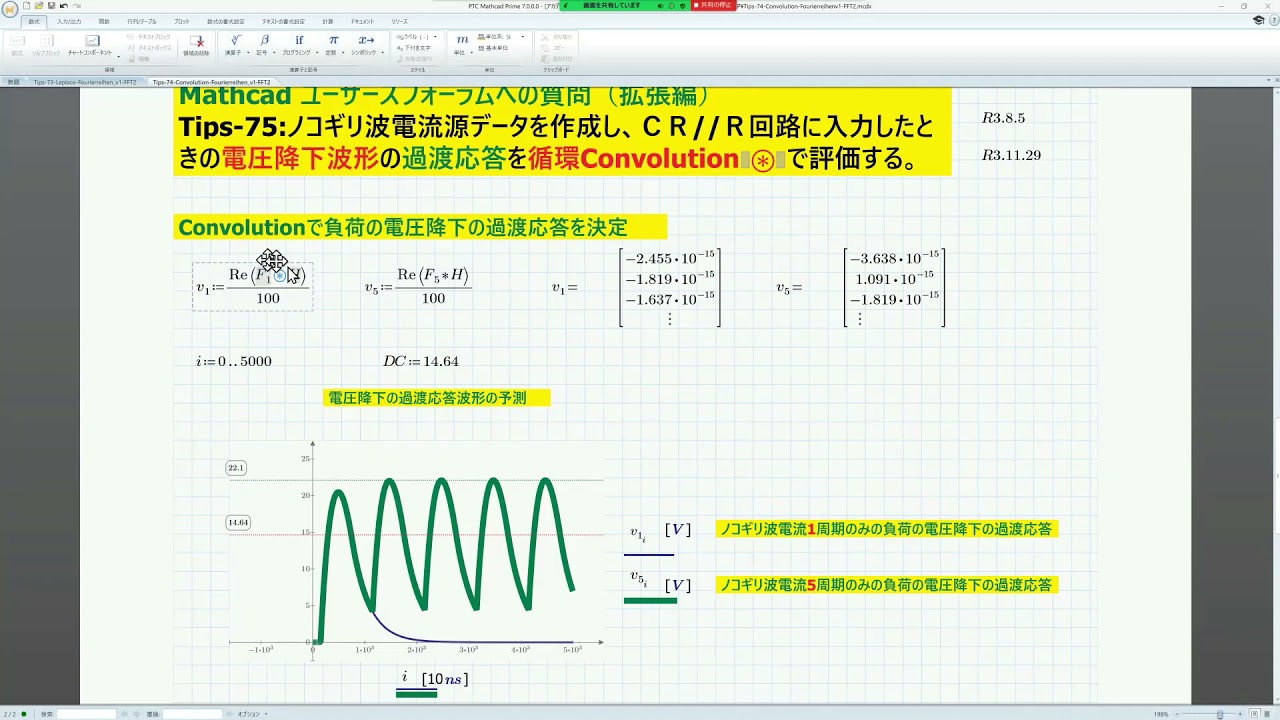Click the blue v1 trace line legend
The image size is (1280, 720).
649,553
